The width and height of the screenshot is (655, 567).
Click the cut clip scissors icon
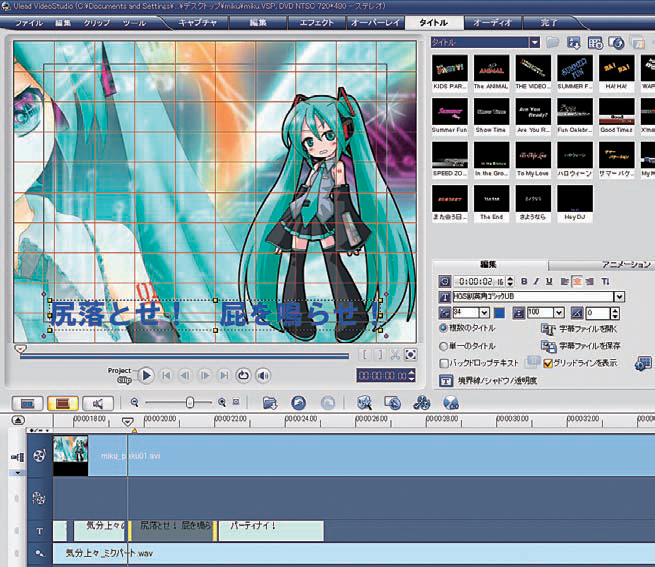tap(395, 355)
